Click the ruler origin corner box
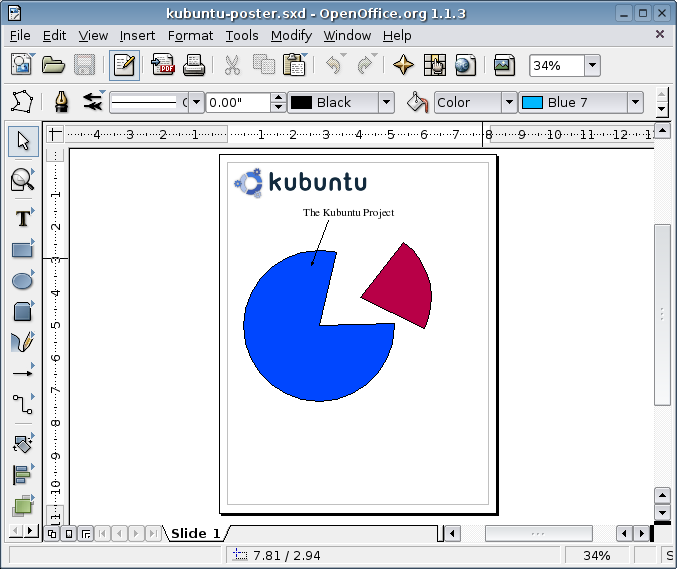Viewport: 677px width, 569px height. click(x=55, y=134)
